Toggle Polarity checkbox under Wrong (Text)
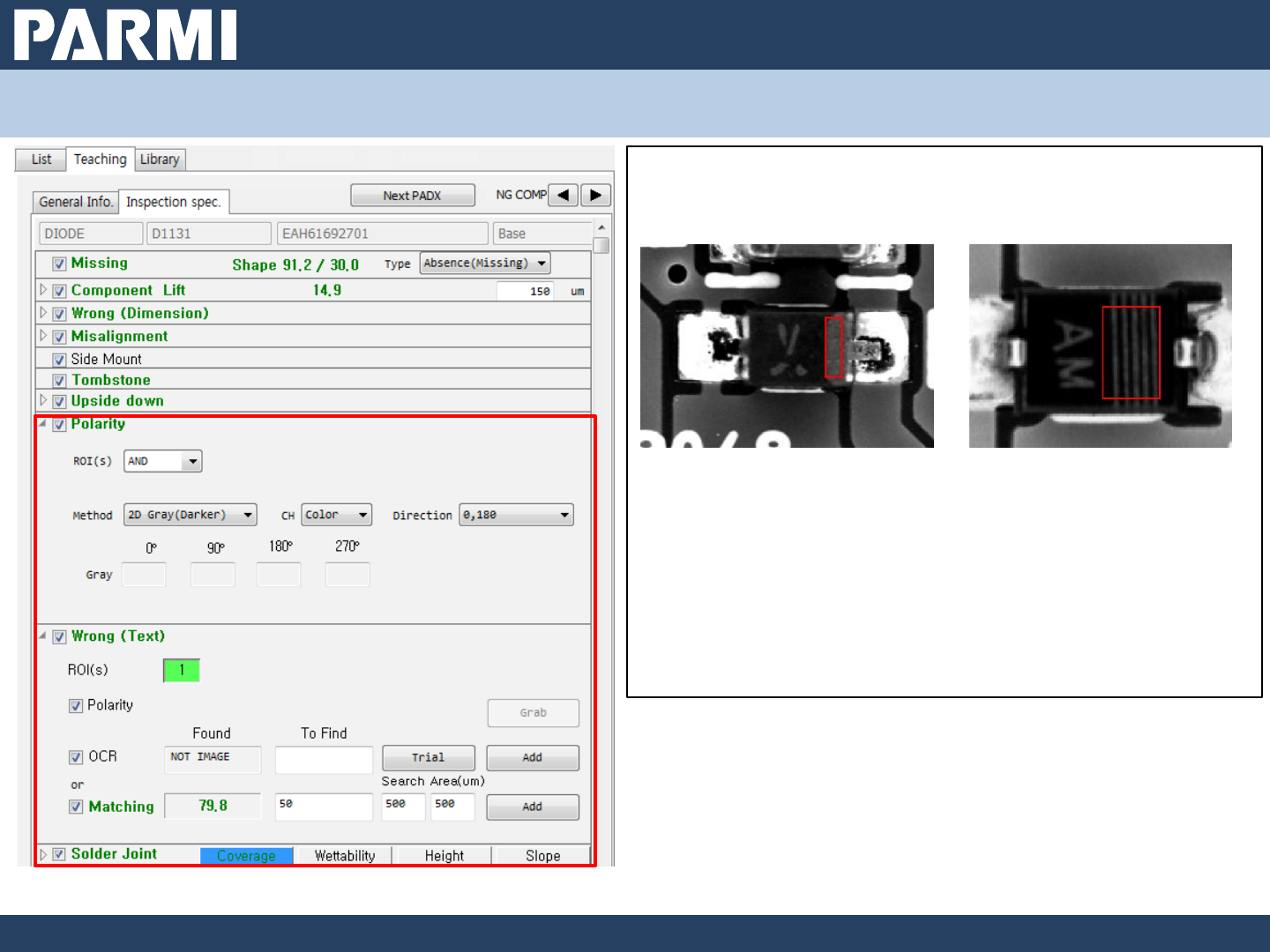Image resolution: width=1270 pixels, height=952 pixels. coord(76,705)
